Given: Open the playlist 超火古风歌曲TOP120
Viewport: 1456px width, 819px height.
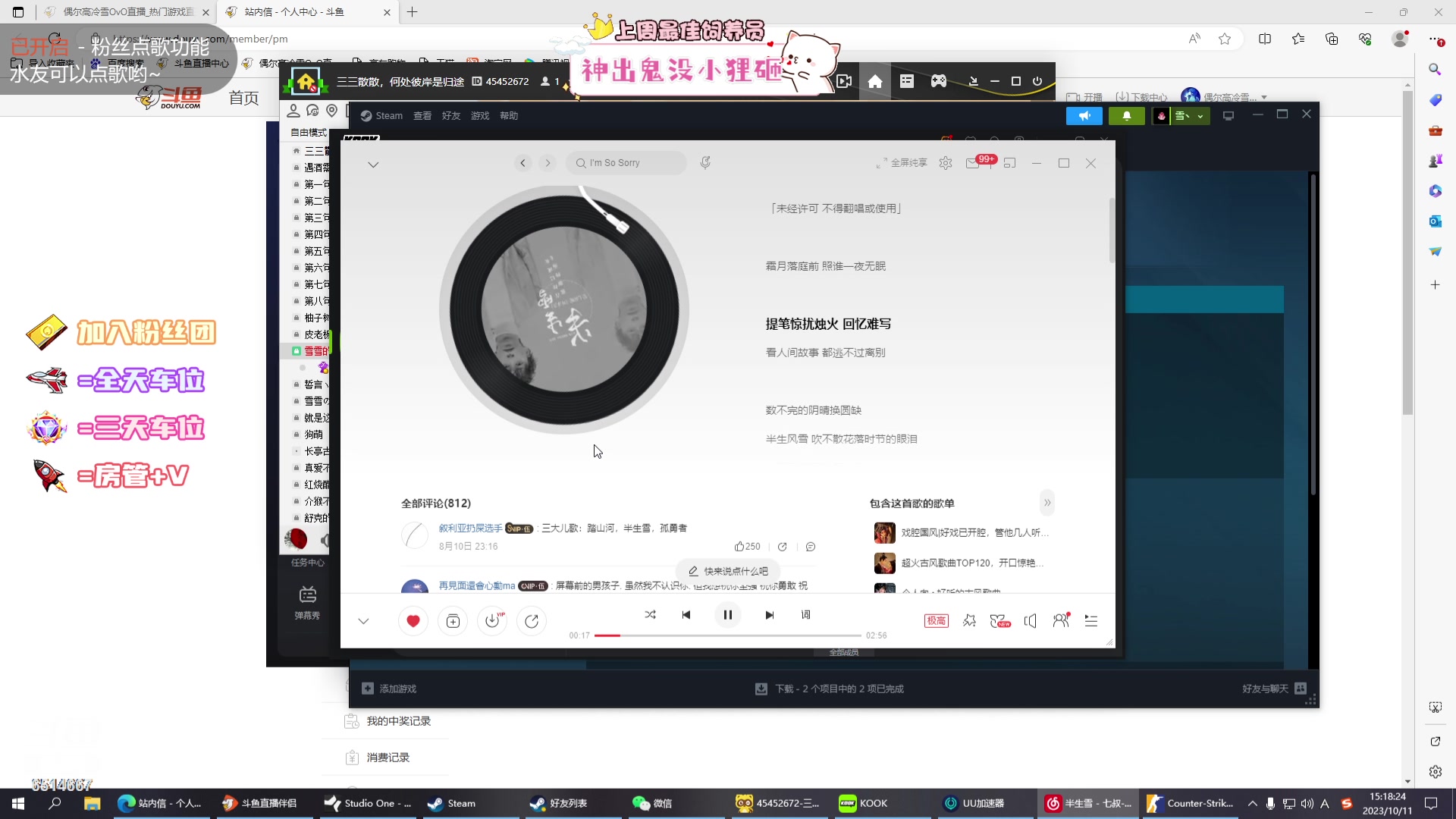Looking at the screenshot, I should pyautogui.click(x=959, y=563).
